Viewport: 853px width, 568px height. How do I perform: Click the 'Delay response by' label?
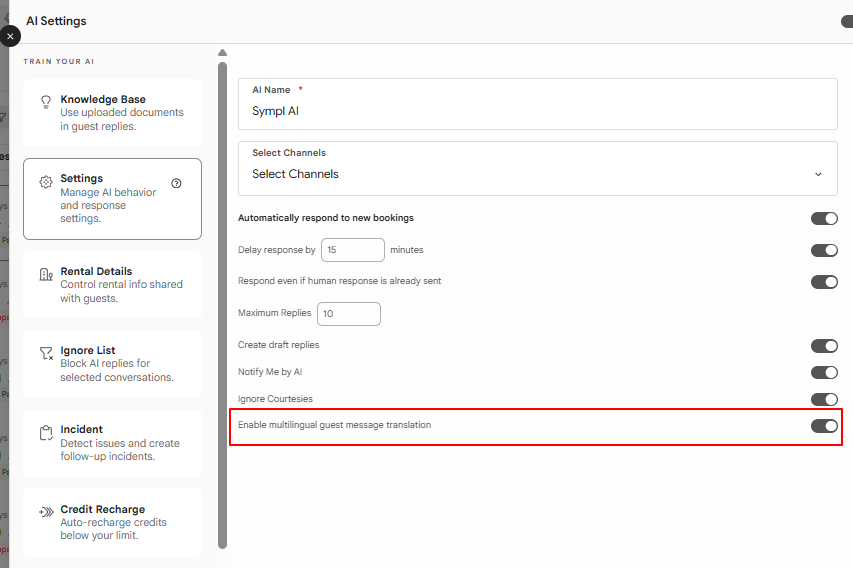point(276,250)
